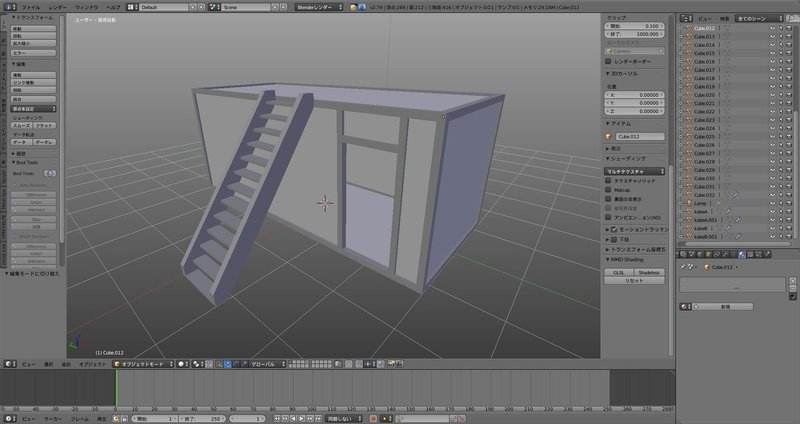The image size is (800, 424).
Task: Select the rotate manipulator icon
Action: pos(237,364)
